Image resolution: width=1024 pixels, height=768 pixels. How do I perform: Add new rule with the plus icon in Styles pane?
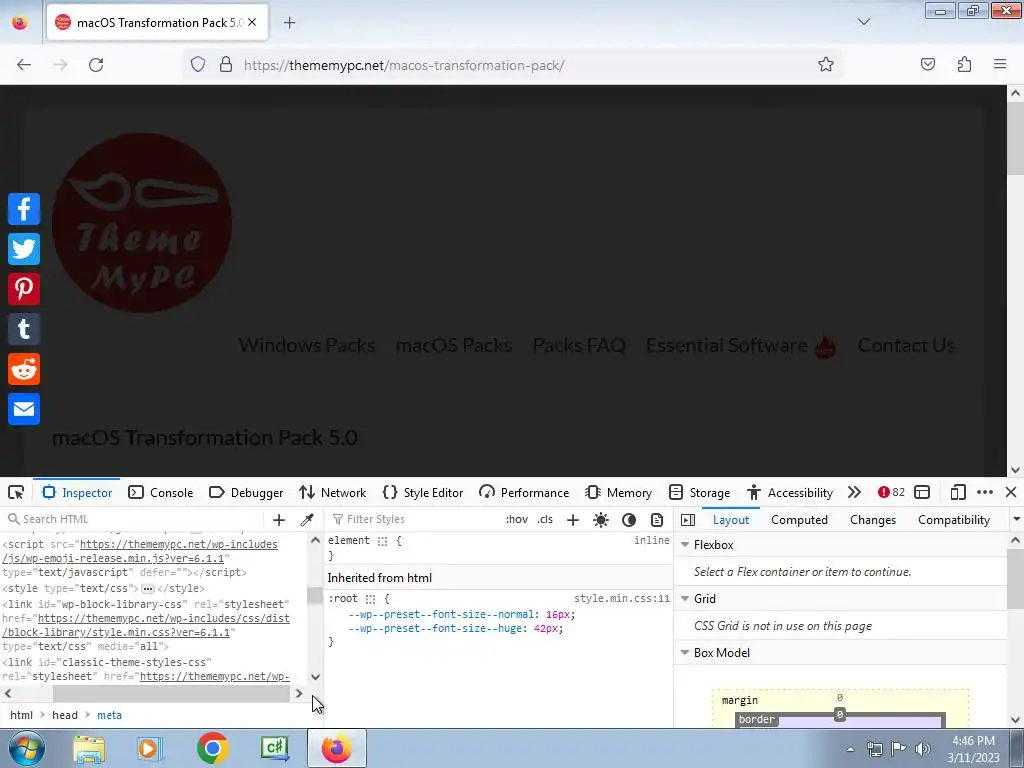(x=573, y=520)
